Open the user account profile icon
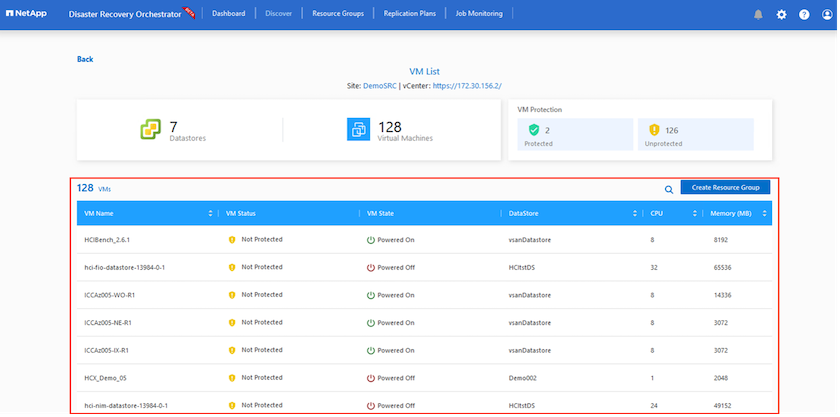This screenshot has width=840, height=417. point(825,14)
